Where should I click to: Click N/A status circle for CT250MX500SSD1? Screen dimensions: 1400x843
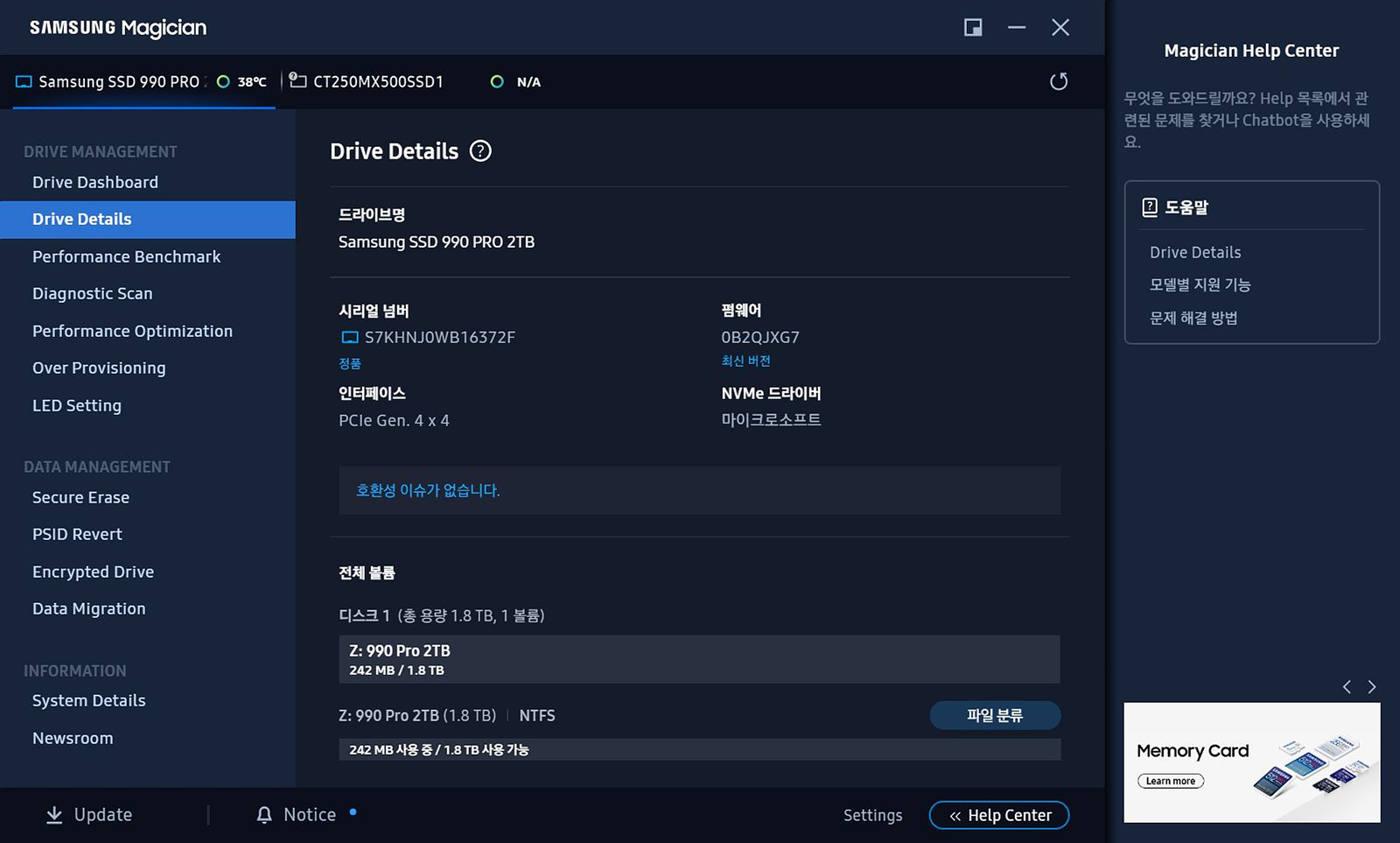497,81
